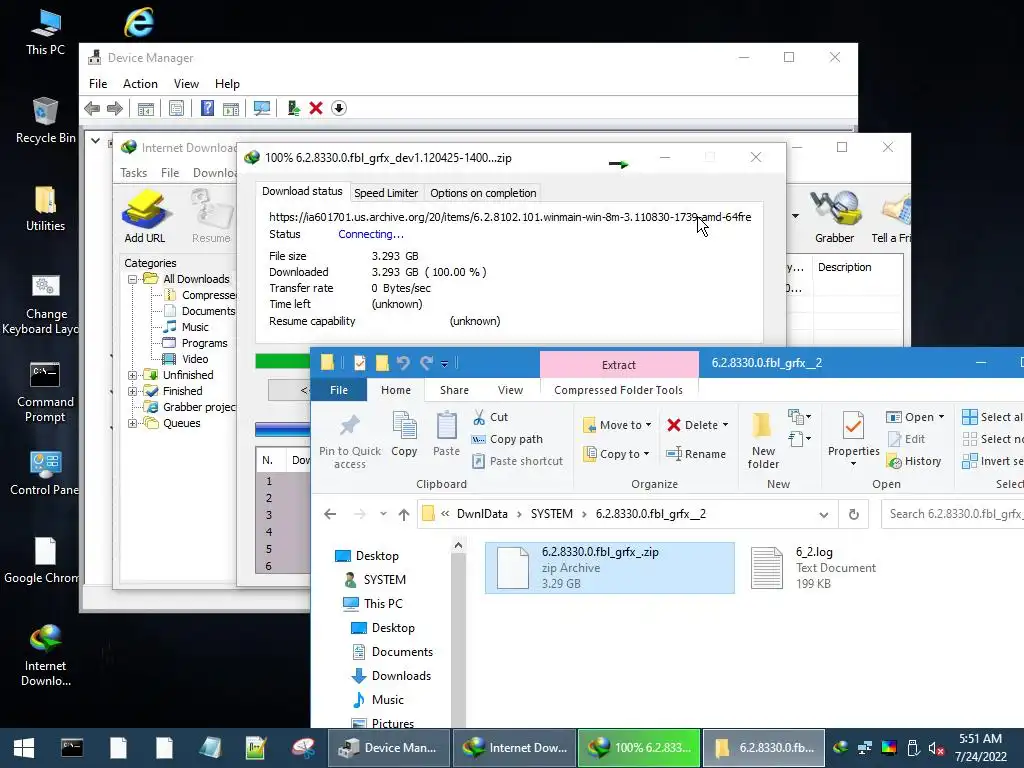Open the Windows Start button
The image size is (1024, 768).
[x=24, y=748]
